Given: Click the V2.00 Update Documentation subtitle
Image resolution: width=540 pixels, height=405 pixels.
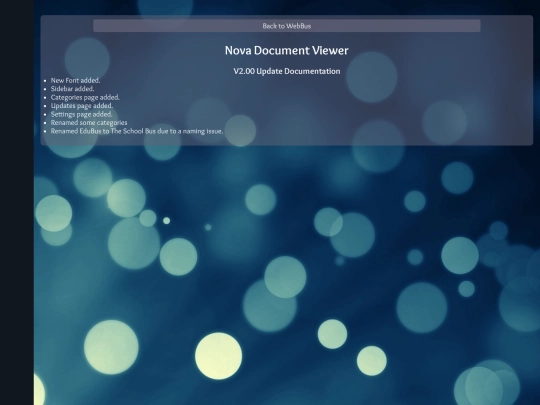Looking at the screenshot, I should click(287, 71).
